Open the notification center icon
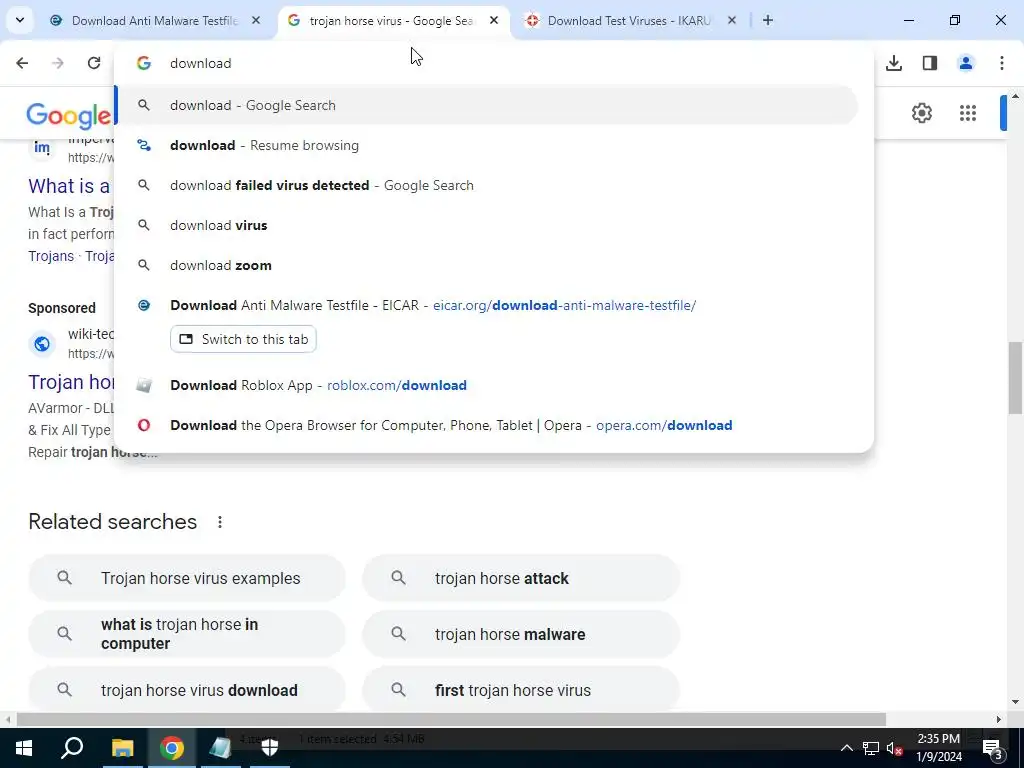Image resolution: width=1024 pixels, height=768 pixels. (x=993, y=748)
